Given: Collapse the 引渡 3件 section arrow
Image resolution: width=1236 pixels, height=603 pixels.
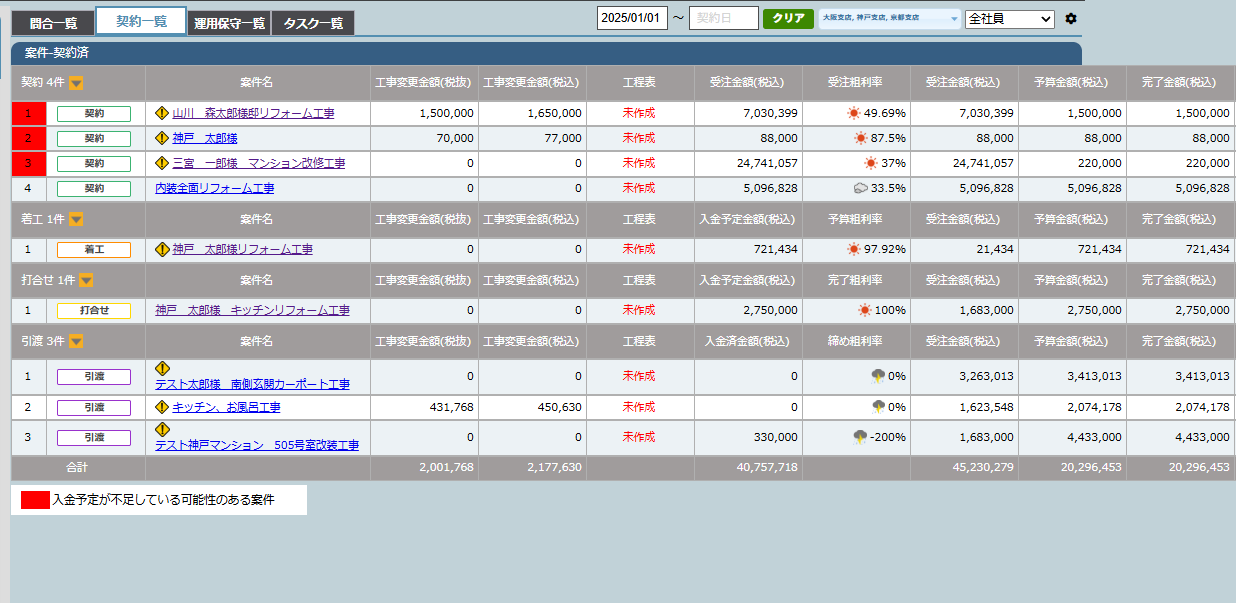Looking at the screenshot, I should tap(76, 341).
